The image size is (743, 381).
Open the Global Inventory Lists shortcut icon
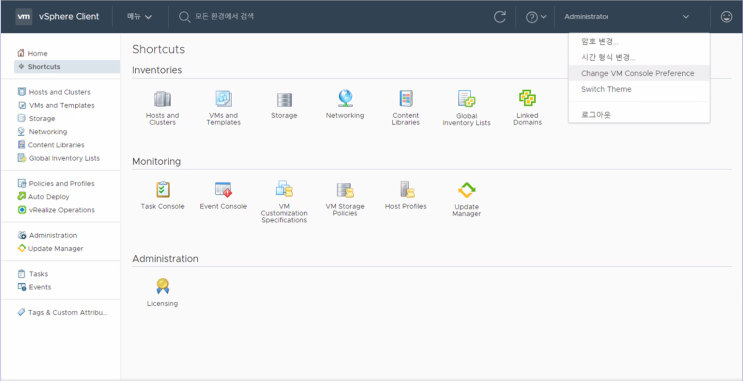pyautogui.click(x=466, y=99)
